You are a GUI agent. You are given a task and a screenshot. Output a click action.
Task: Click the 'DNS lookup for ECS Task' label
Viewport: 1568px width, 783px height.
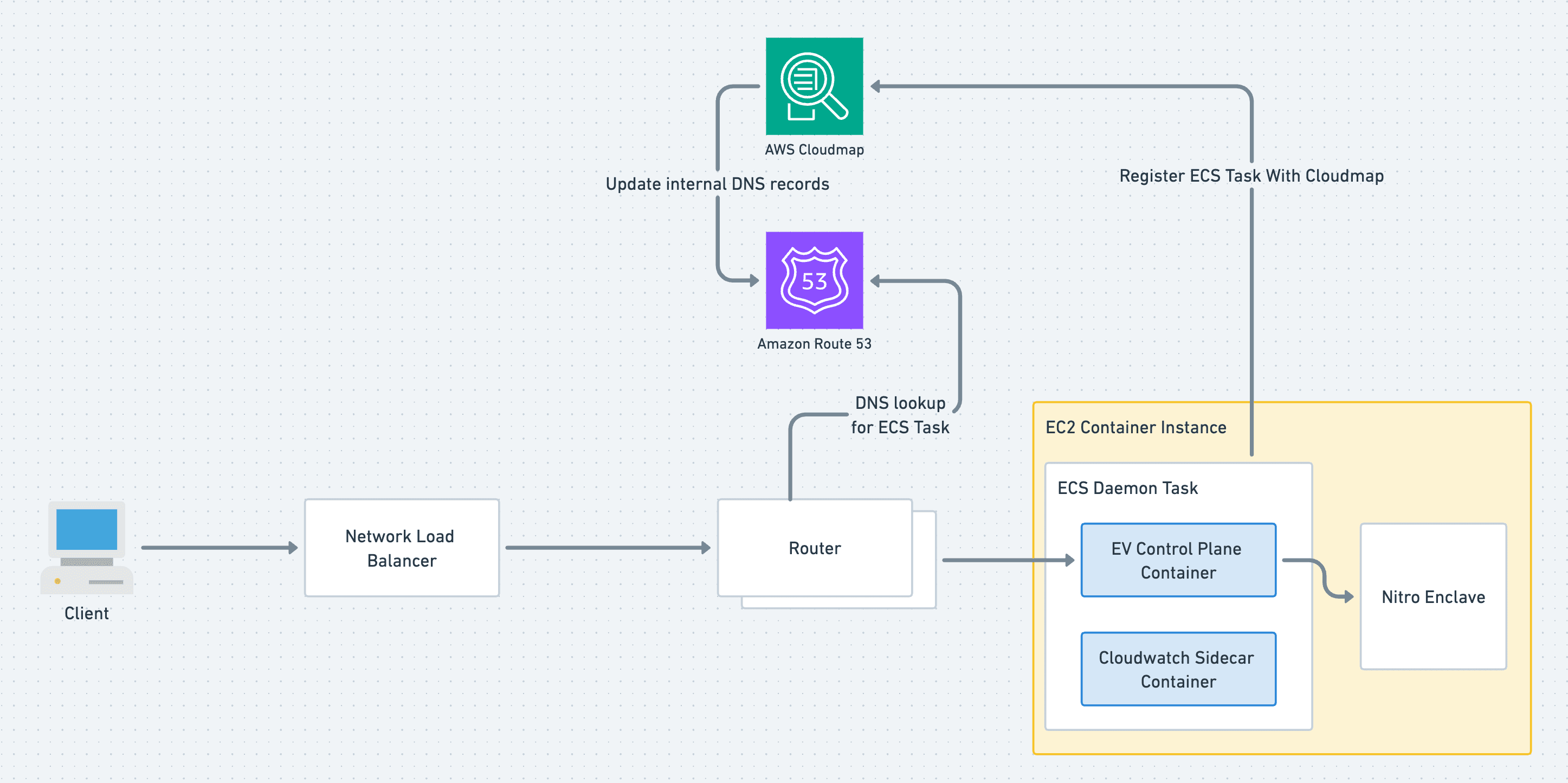(x=900, y=415)
